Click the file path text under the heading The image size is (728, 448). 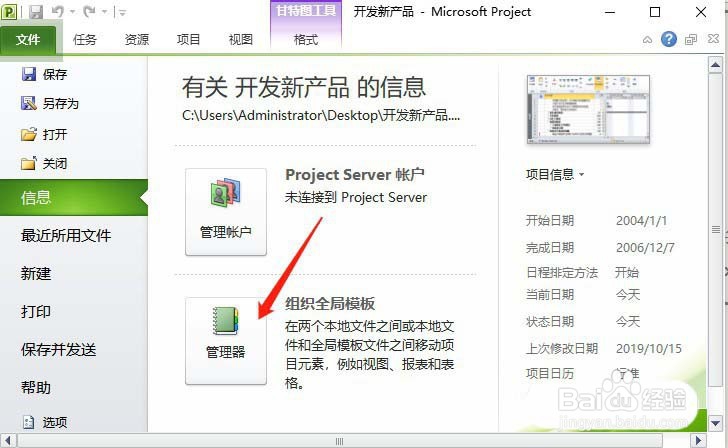tap(321, 115)
